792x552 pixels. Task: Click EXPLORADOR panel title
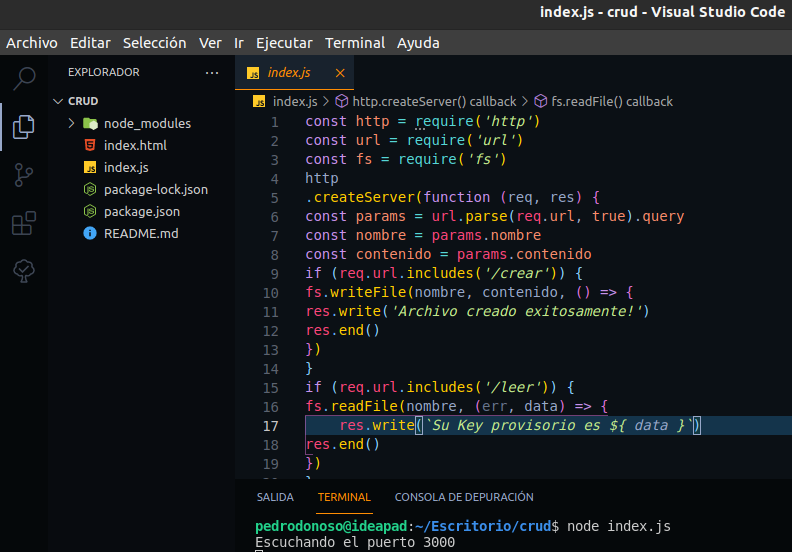pyautogui.click(x=104, y=72)
